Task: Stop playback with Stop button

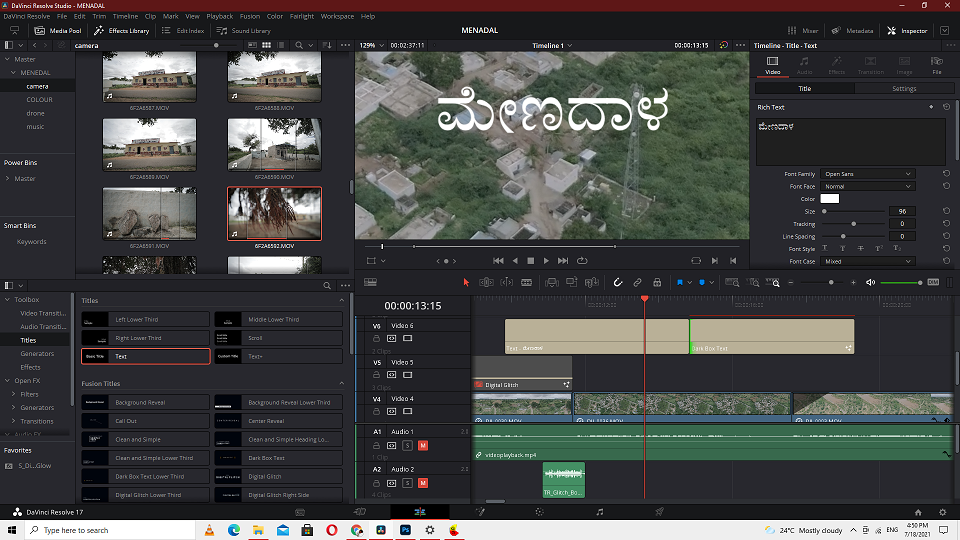Action: pos(531,261)
